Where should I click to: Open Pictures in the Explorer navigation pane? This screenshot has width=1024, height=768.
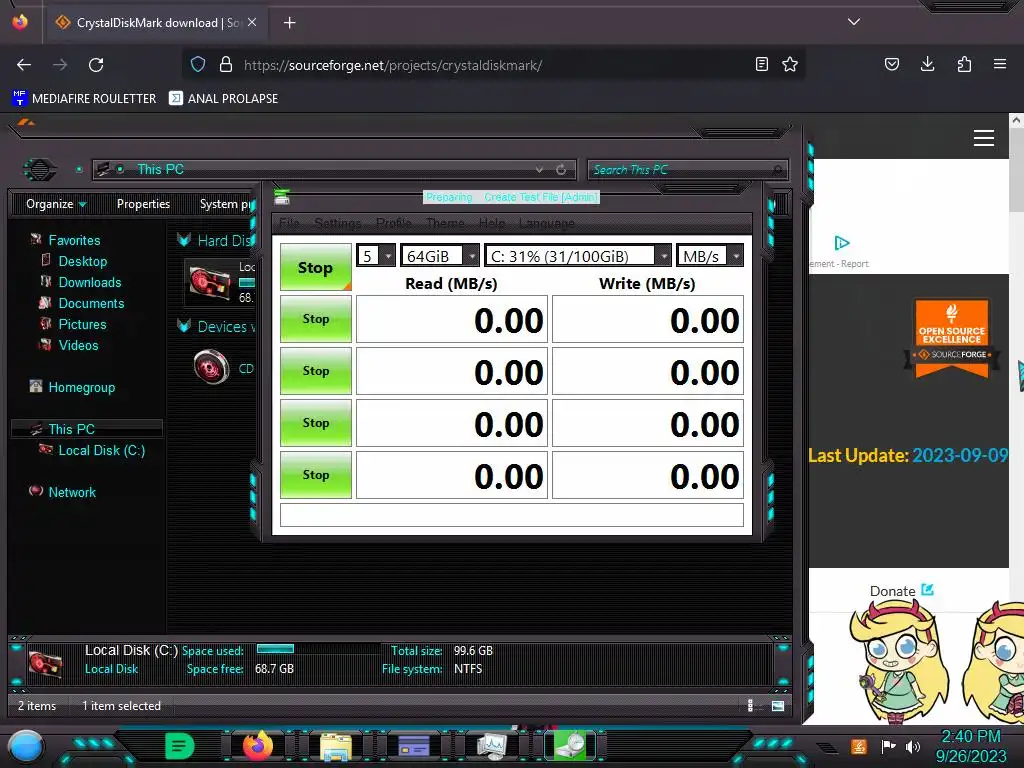point(82,324)
